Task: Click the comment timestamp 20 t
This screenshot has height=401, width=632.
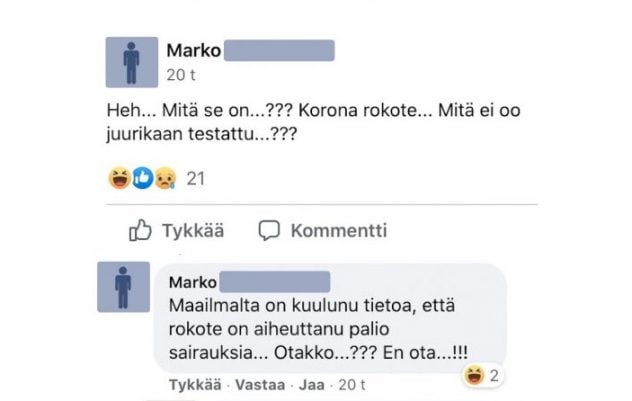Action: tap(351, 385)
